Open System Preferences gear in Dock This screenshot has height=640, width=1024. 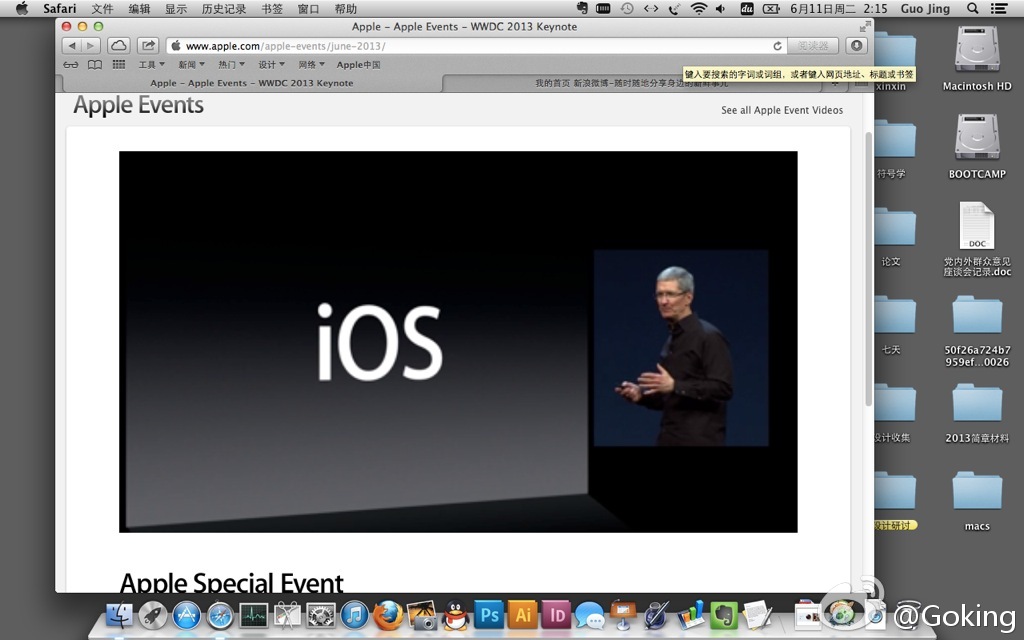321,616
